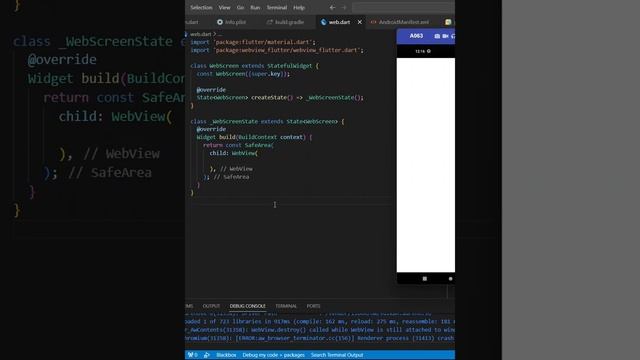Click the web.dart breadcrumb path

pyautogui.click(x=200, y=34)
